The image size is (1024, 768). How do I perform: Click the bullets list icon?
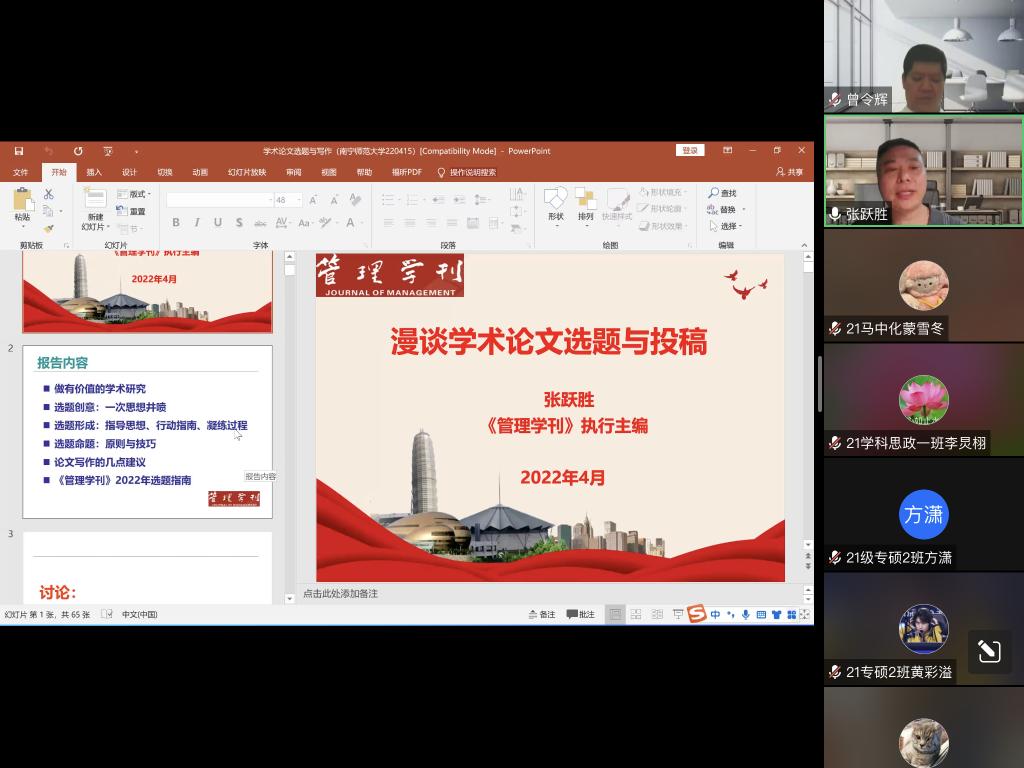click(390, 200)
